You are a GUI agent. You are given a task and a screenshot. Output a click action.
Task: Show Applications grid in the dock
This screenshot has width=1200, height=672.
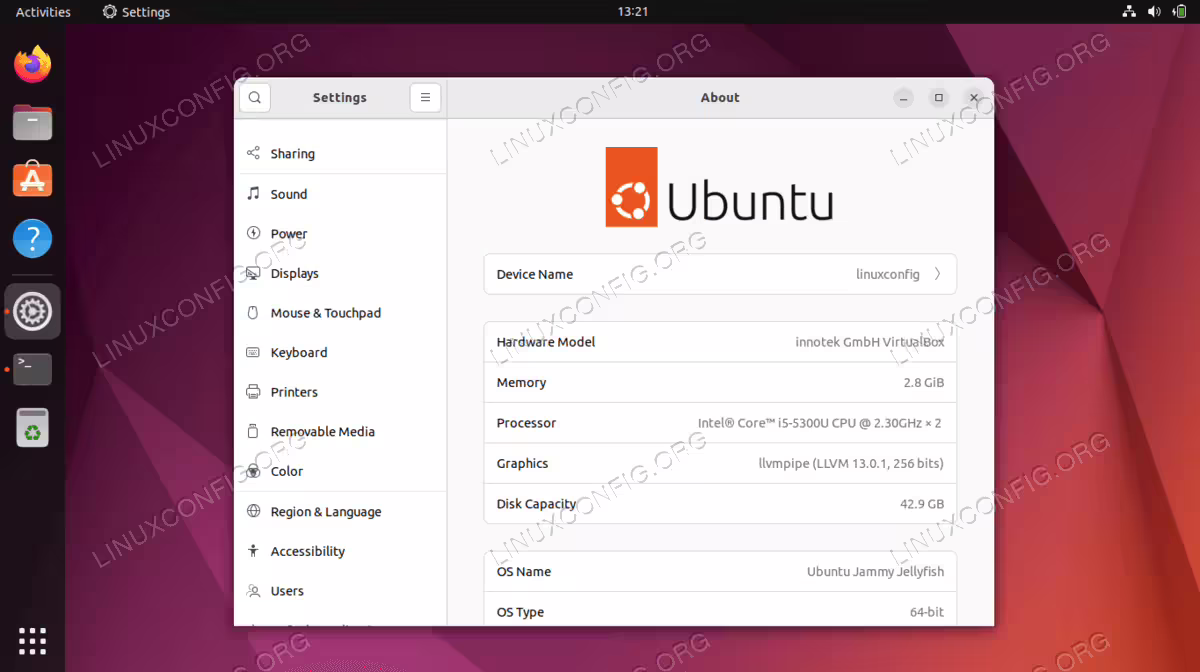33,641
